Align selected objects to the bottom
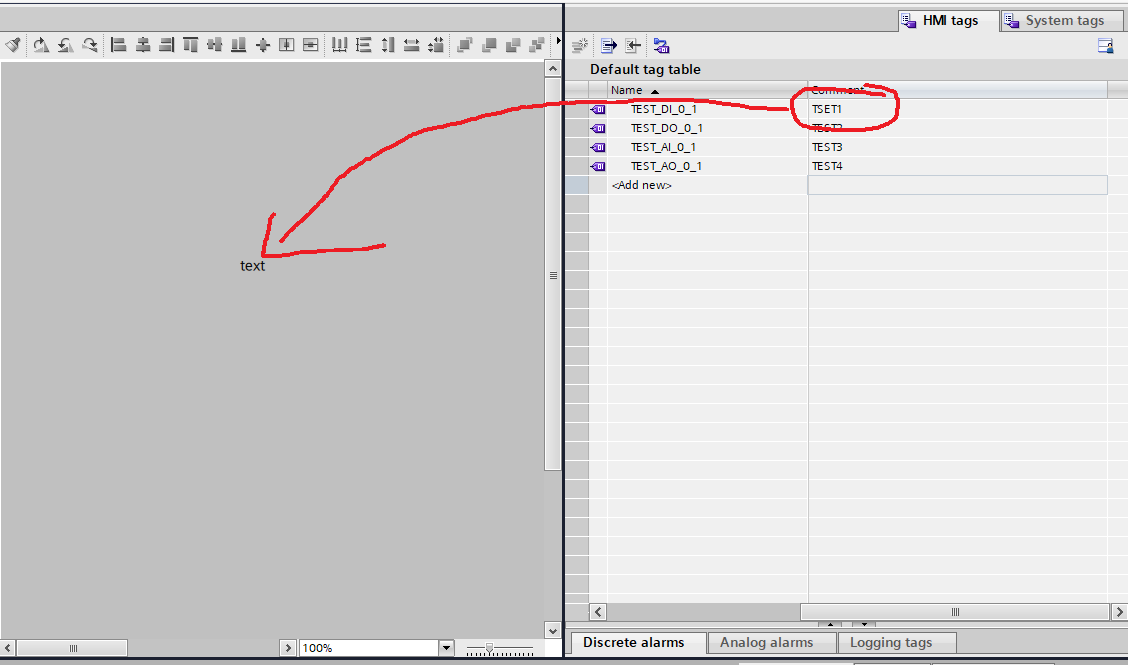 click(x=238, y=45)
